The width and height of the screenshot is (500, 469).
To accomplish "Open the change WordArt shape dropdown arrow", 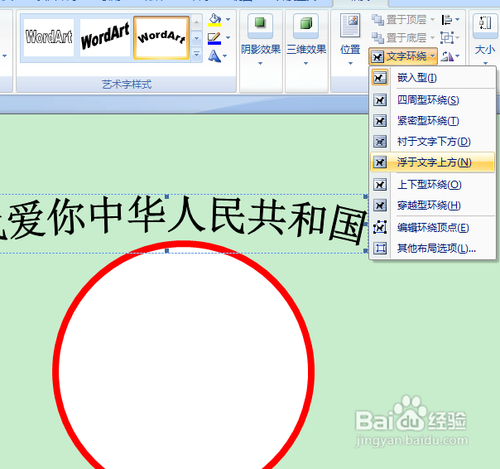I will click(x=225, y=56).
